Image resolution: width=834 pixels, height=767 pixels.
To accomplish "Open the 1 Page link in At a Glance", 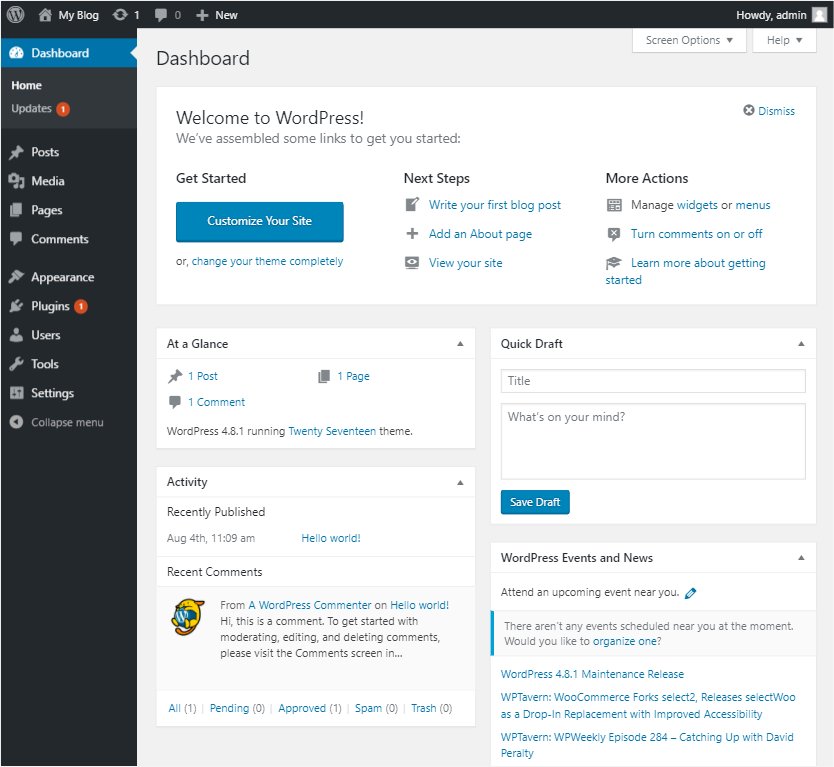I will pos(353,377).
